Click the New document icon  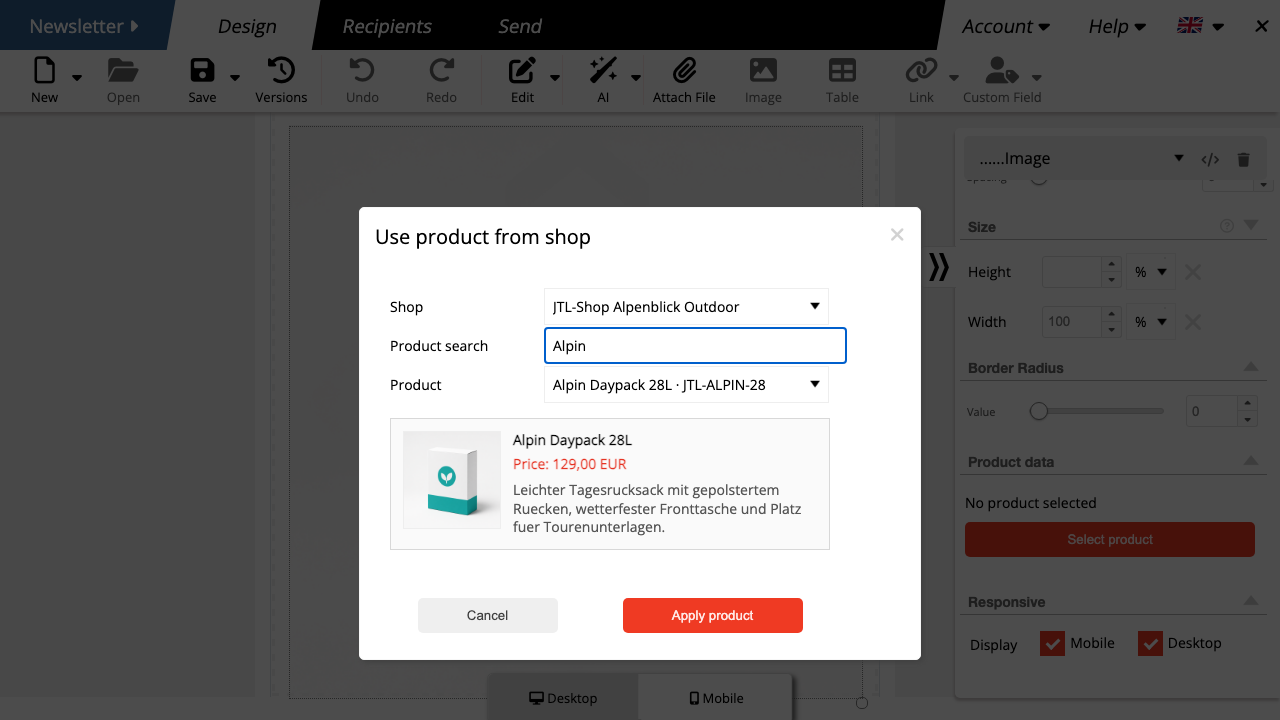[x=44, y=70]
